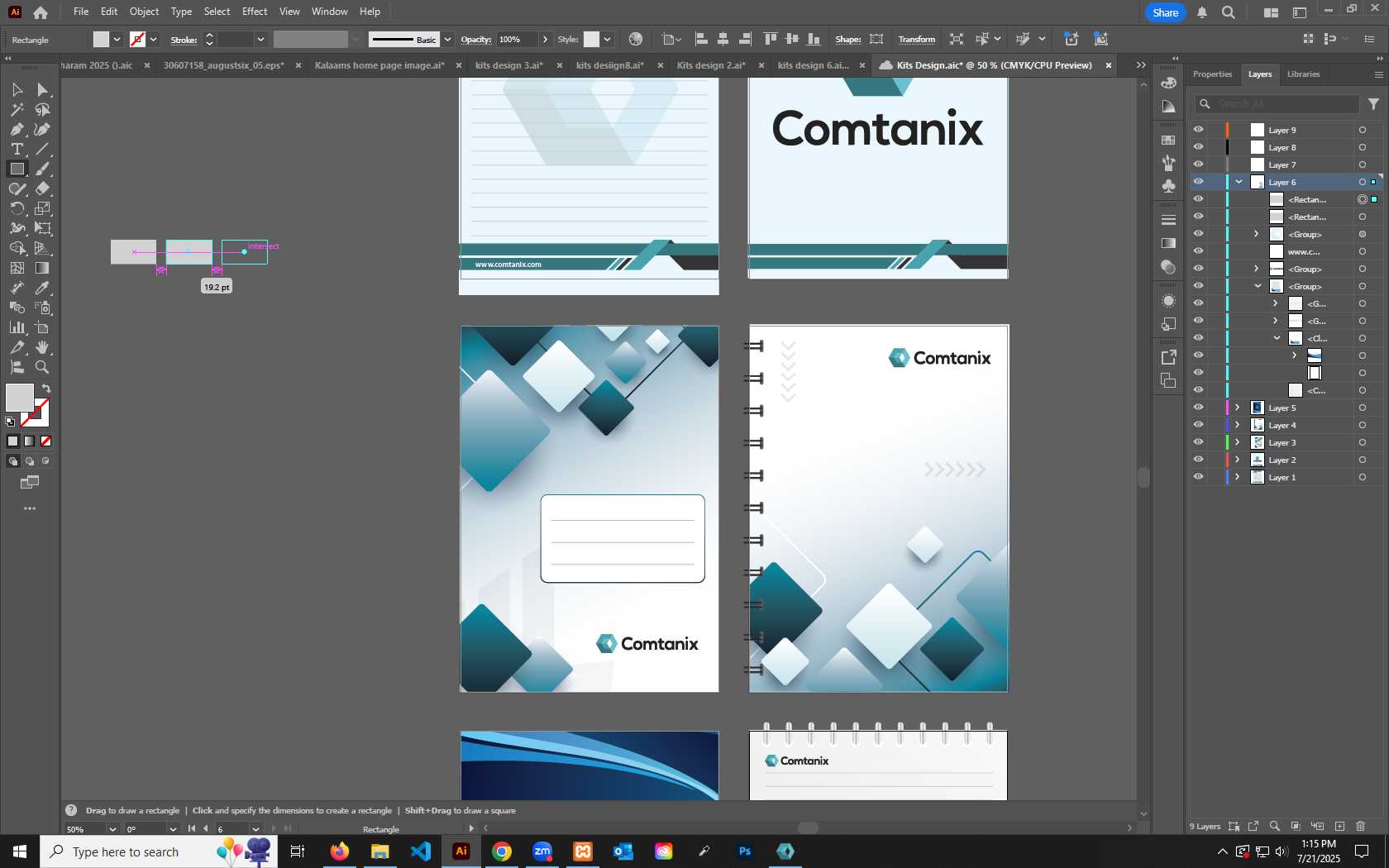Open the Basic brush definition dropdown
The height and width of the screenshot is (868, 1389).
pos(447,39)
